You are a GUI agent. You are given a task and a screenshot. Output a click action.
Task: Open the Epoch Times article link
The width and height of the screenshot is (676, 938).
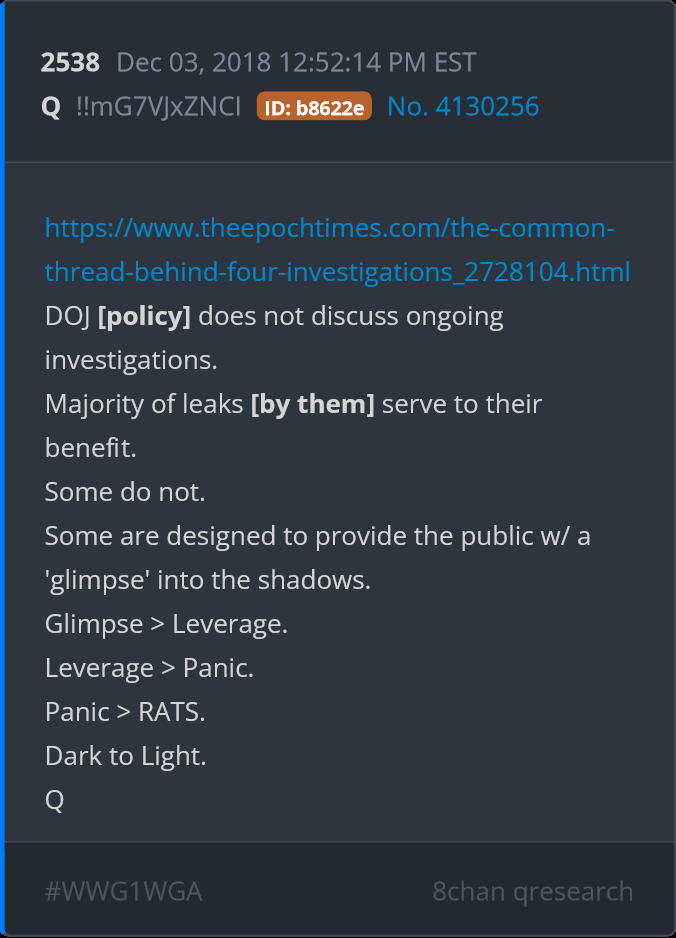[330, 250]
